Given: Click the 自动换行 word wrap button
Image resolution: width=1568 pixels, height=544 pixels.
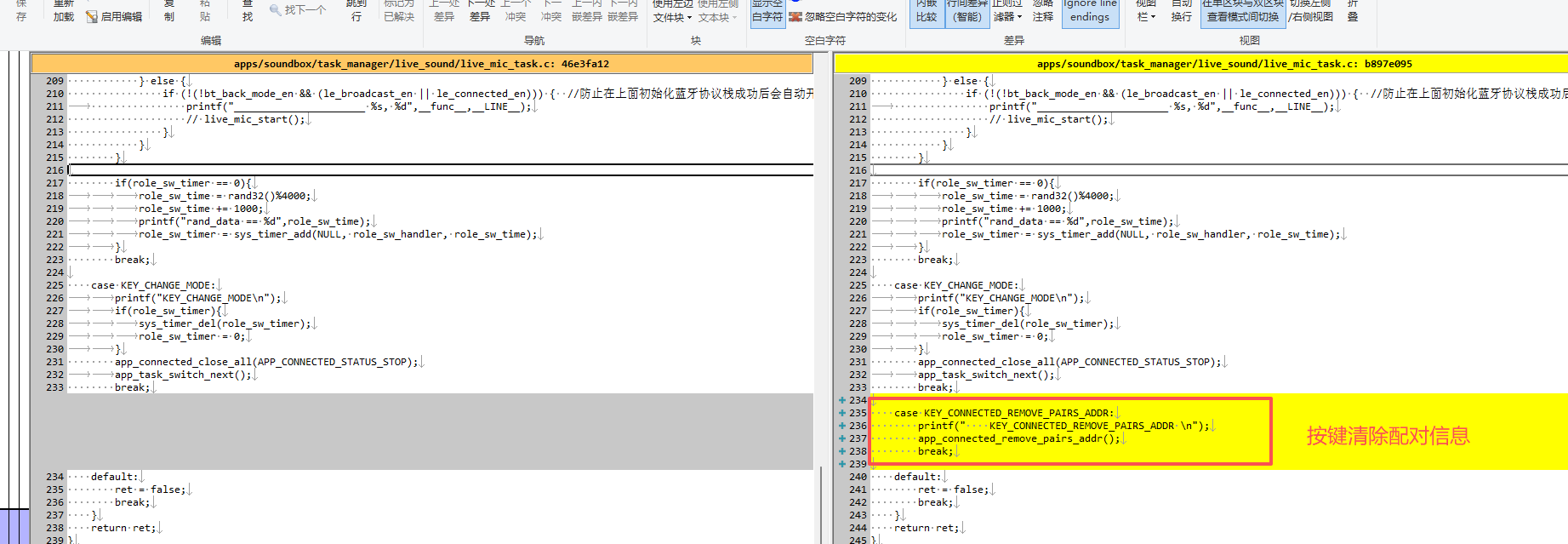Looking at the screenshot, I should (1182, 12).
